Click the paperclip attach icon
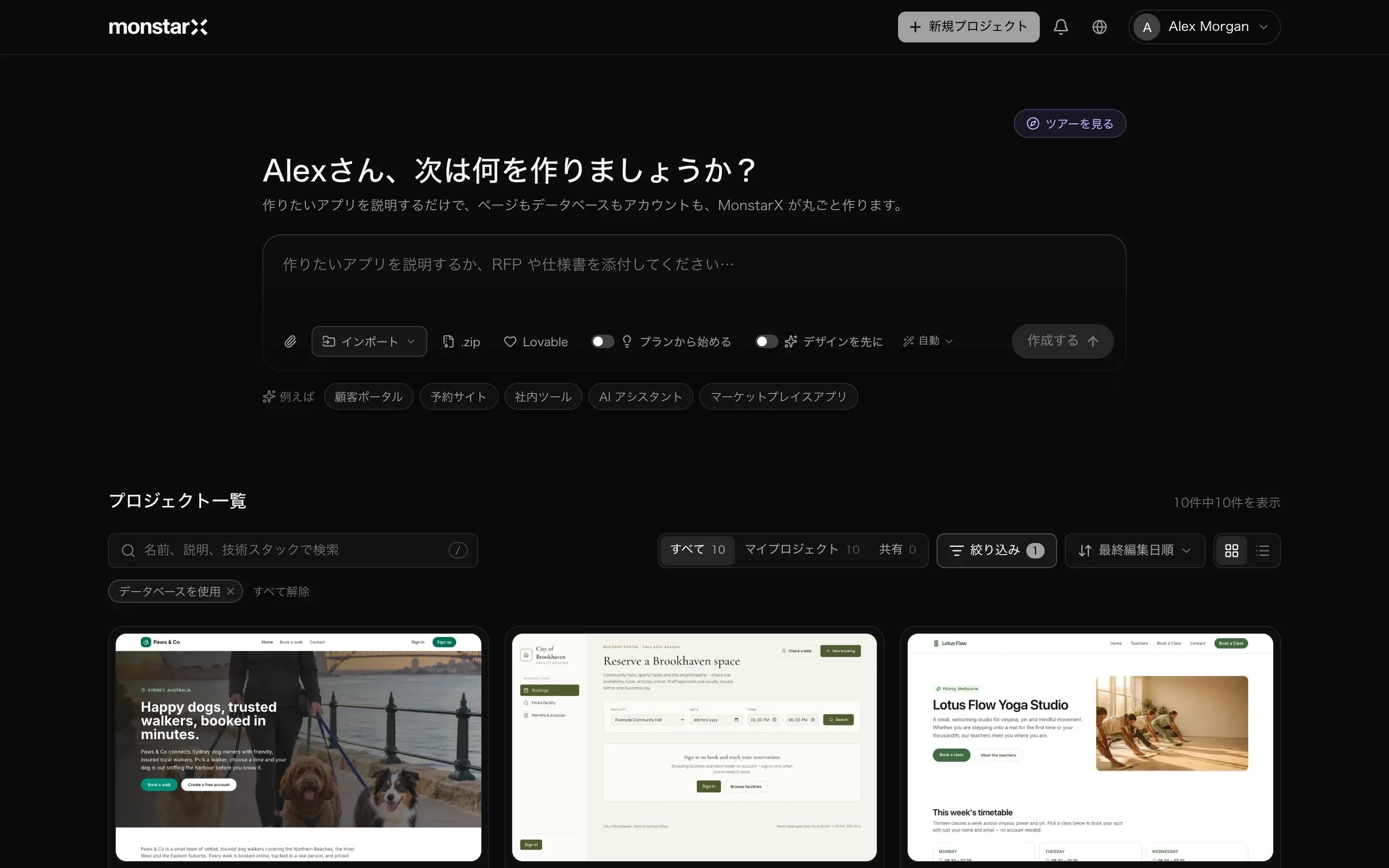This screenshot has height=868, width=1389. coord(290,341)
